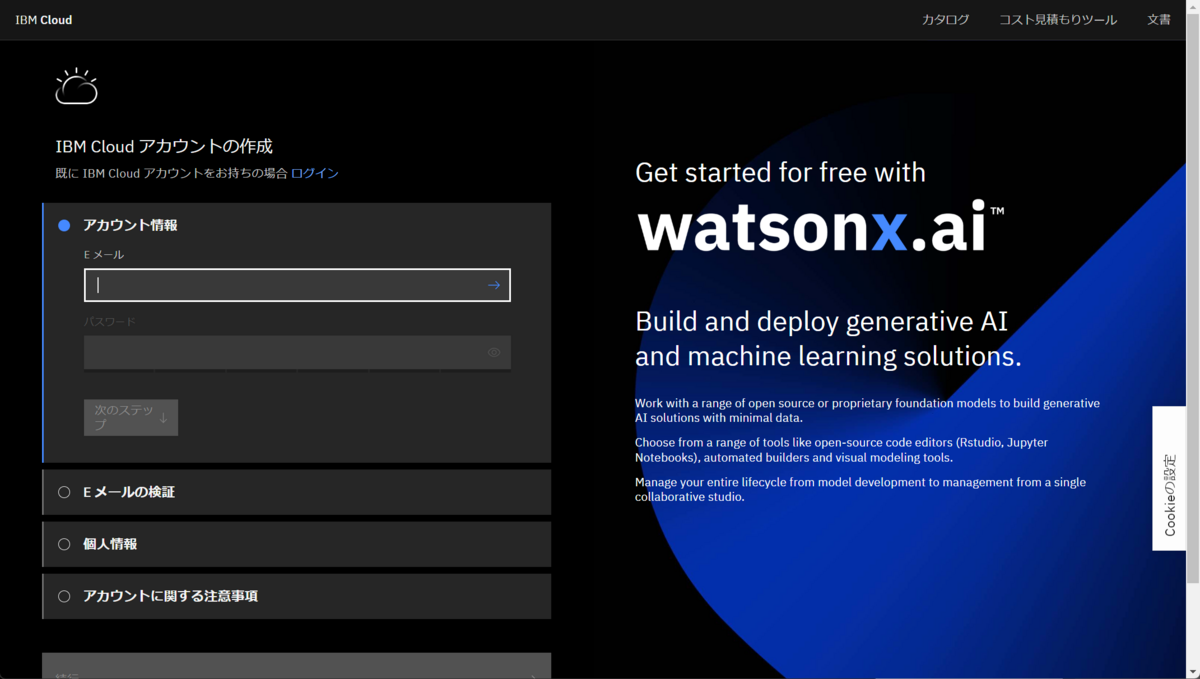Focus the E メール input field
The height and width of the screenshot is (679, 1200).
pos(297,285)
